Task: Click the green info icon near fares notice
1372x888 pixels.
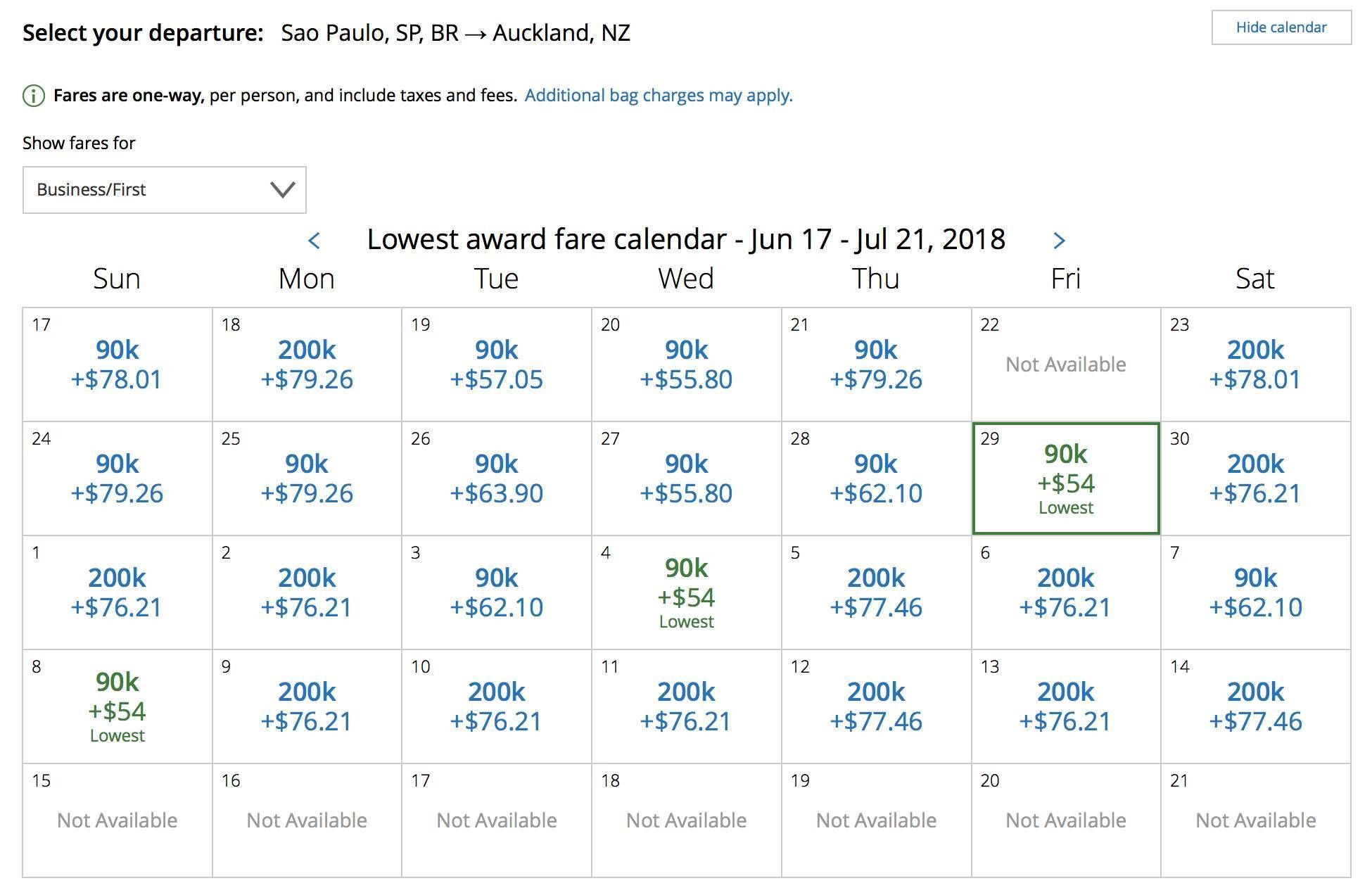Action: (x=34, y=96)
